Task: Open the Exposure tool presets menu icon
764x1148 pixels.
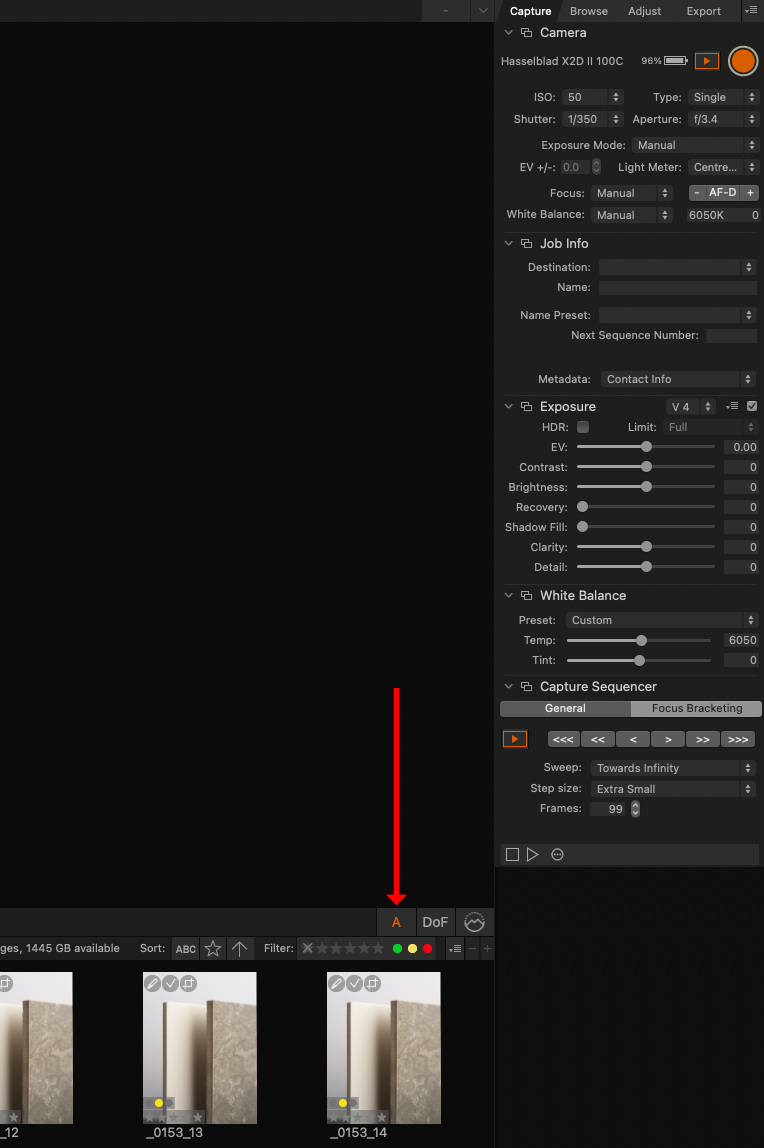Action: tap(732, 406)
